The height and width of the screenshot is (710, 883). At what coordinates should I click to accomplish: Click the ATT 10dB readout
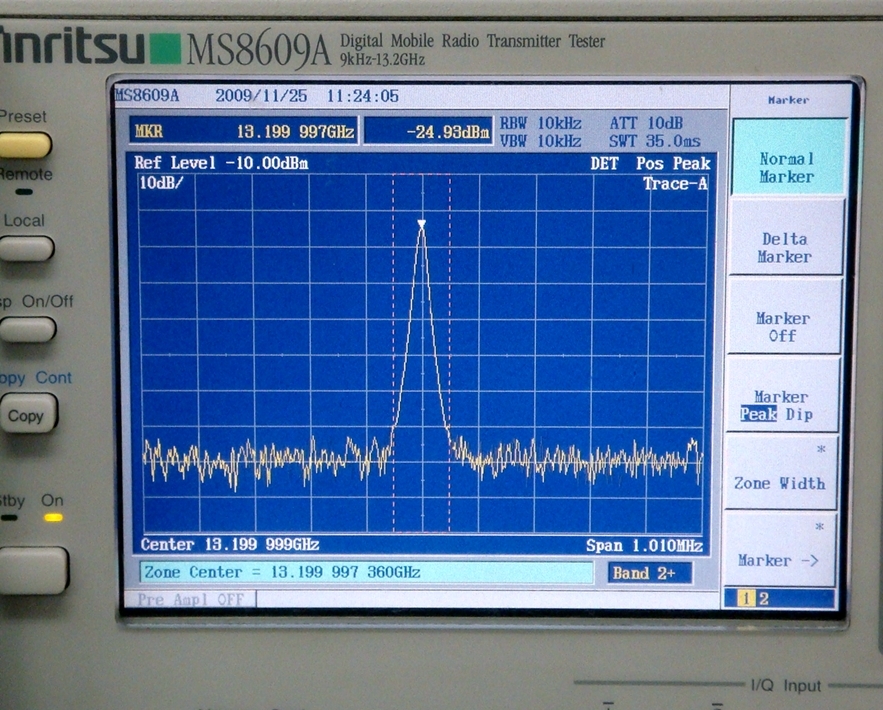(x=646, y=123)
